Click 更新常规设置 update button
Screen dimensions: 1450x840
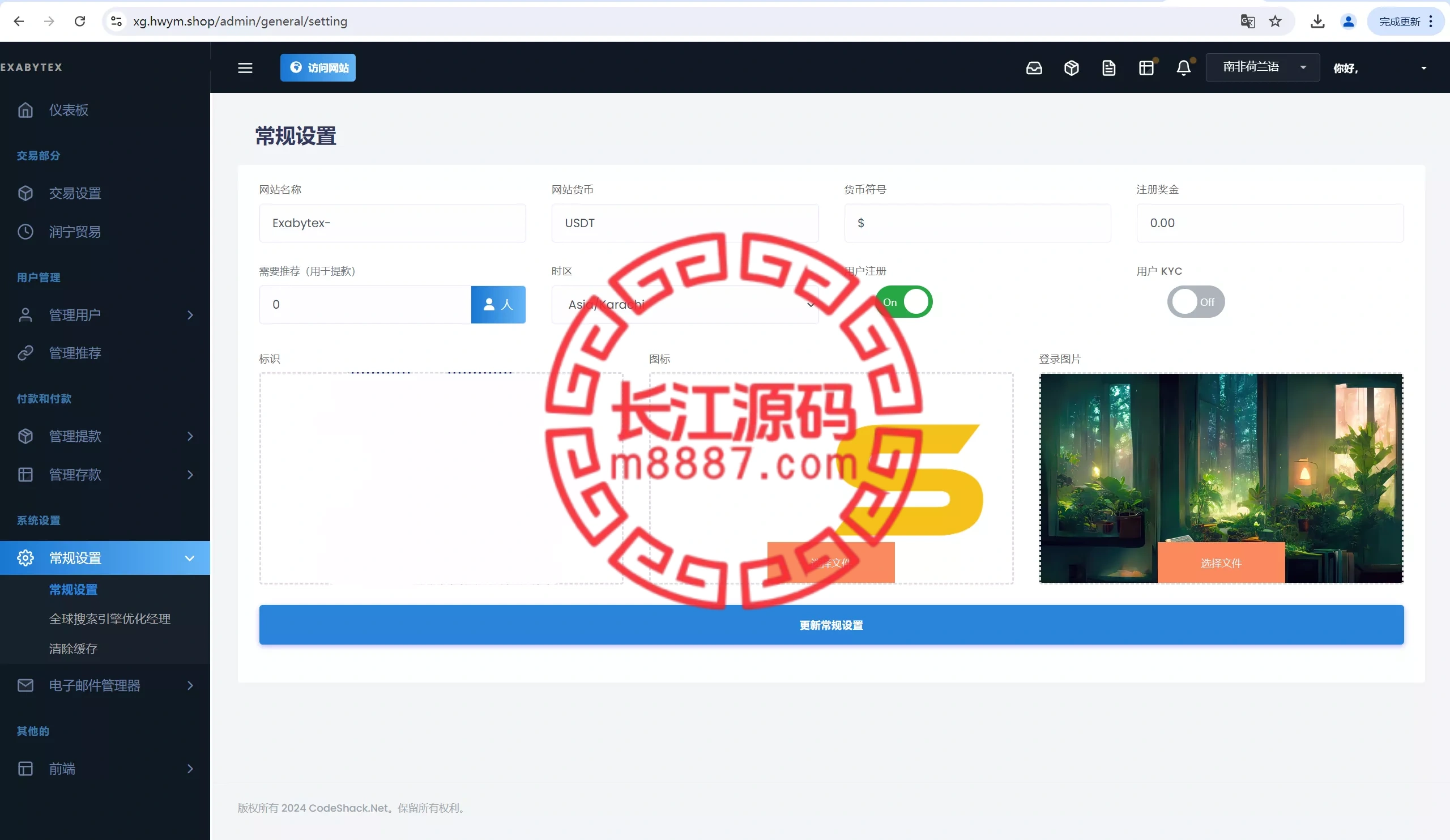point(831,624)
